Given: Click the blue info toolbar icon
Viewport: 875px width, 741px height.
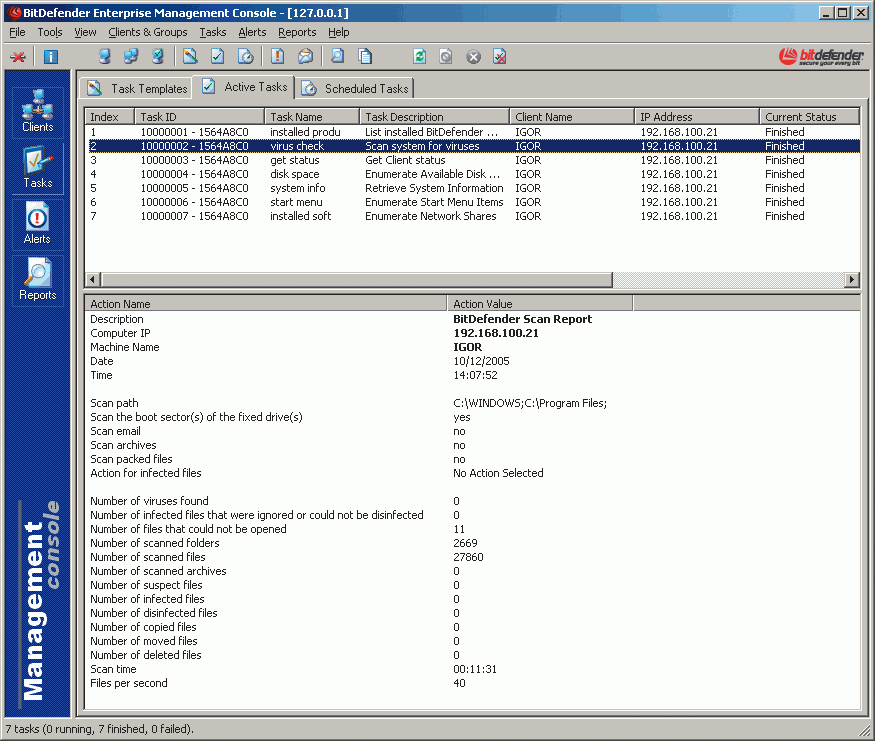Looking at the screenshot, I should point(51,57).
